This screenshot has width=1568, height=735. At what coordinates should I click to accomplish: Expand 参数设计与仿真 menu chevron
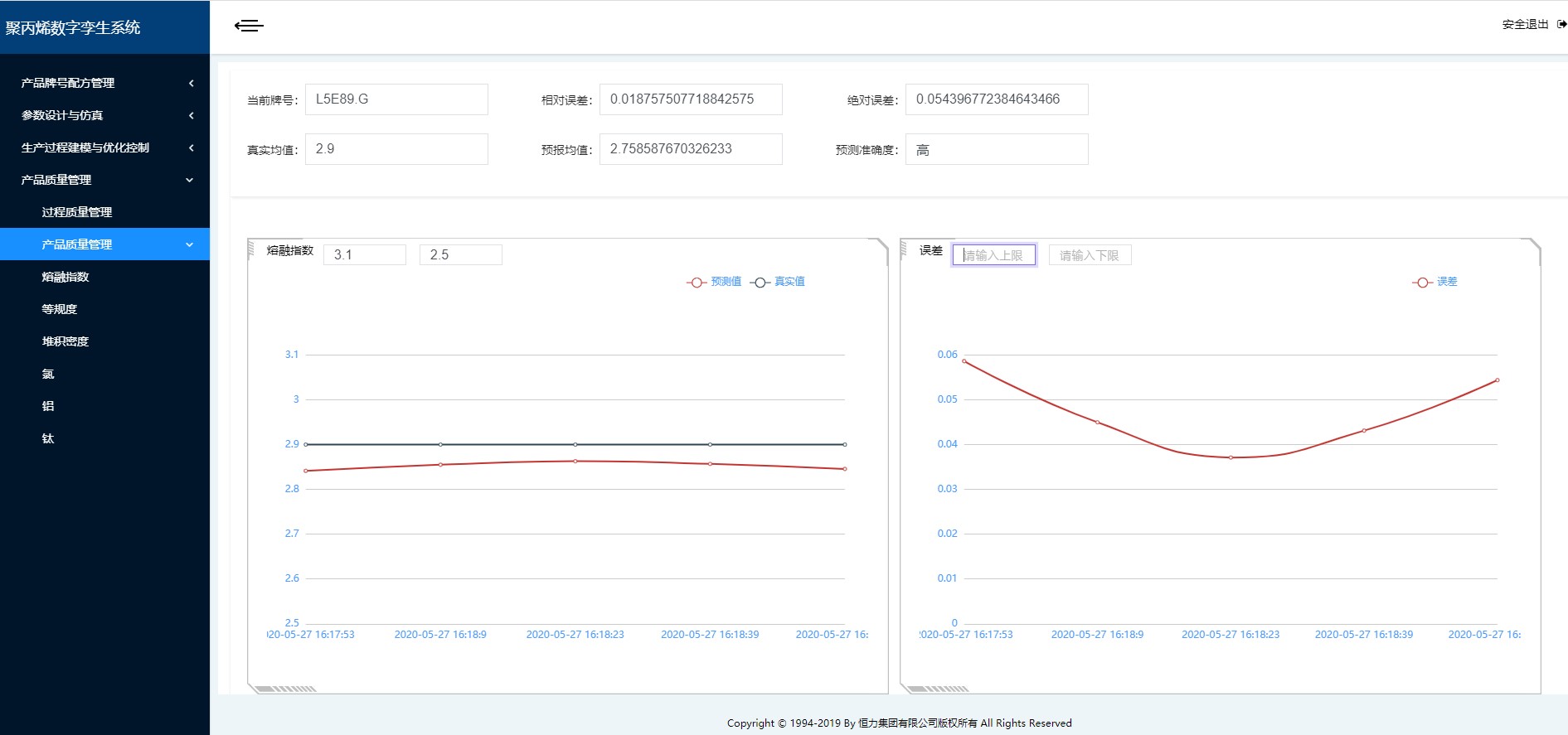(x=191, y=115)
